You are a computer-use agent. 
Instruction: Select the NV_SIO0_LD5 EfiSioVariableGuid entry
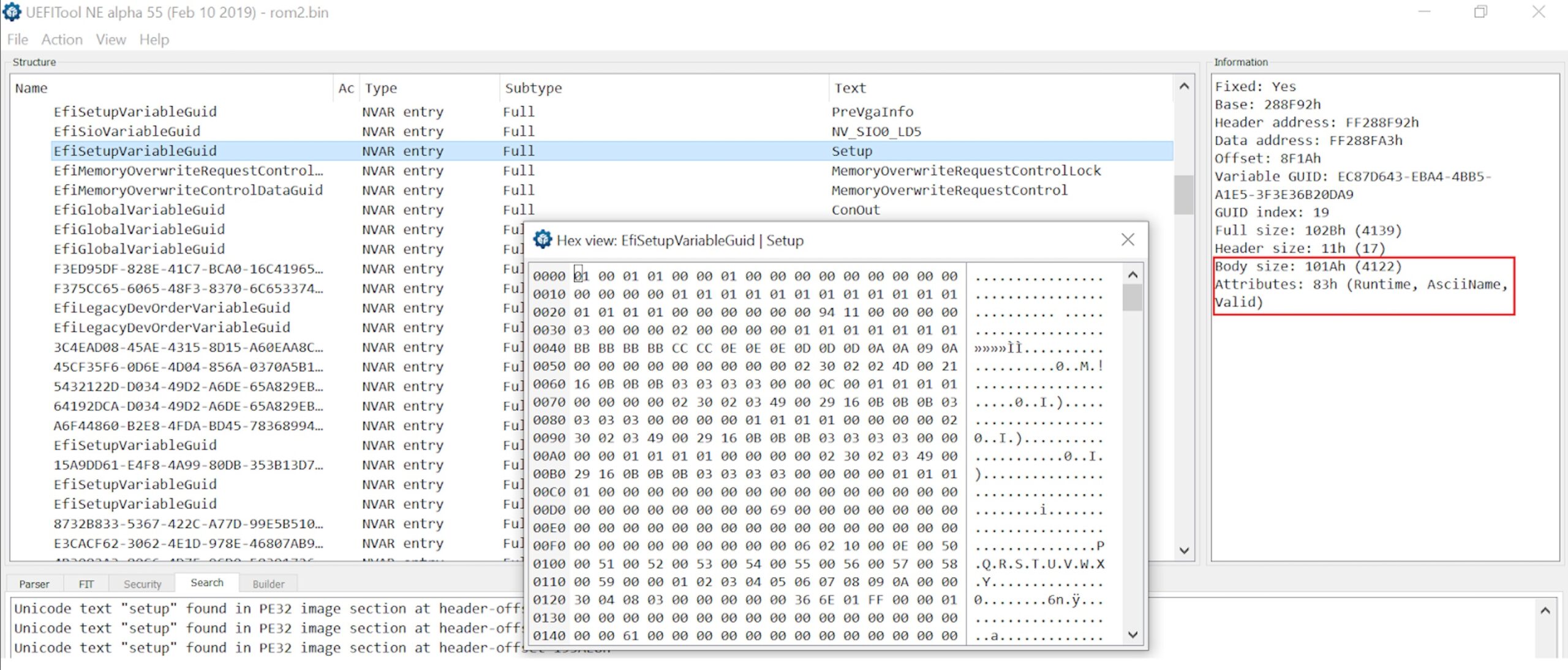127,131
